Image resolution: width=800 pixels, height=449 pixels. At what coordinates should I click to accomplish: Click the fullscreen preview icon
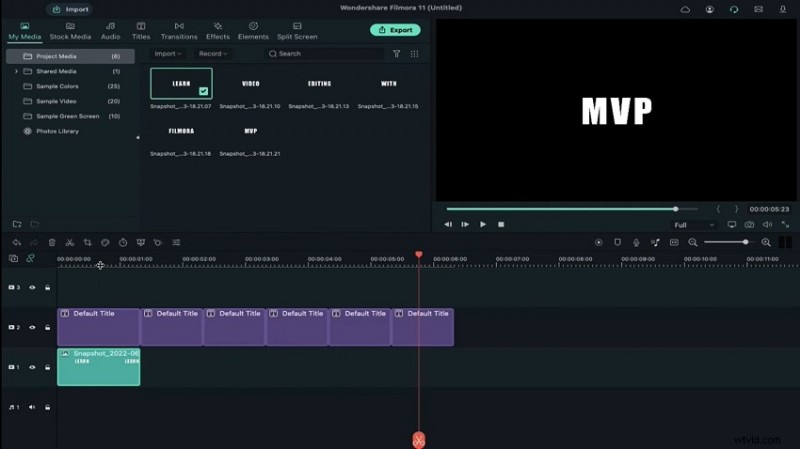pyautogui.click(x=785, y=224)
